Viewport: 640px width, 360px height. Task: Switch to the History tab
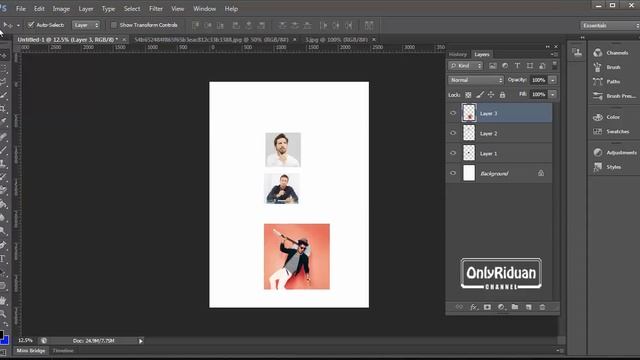(x=458, y=54)
